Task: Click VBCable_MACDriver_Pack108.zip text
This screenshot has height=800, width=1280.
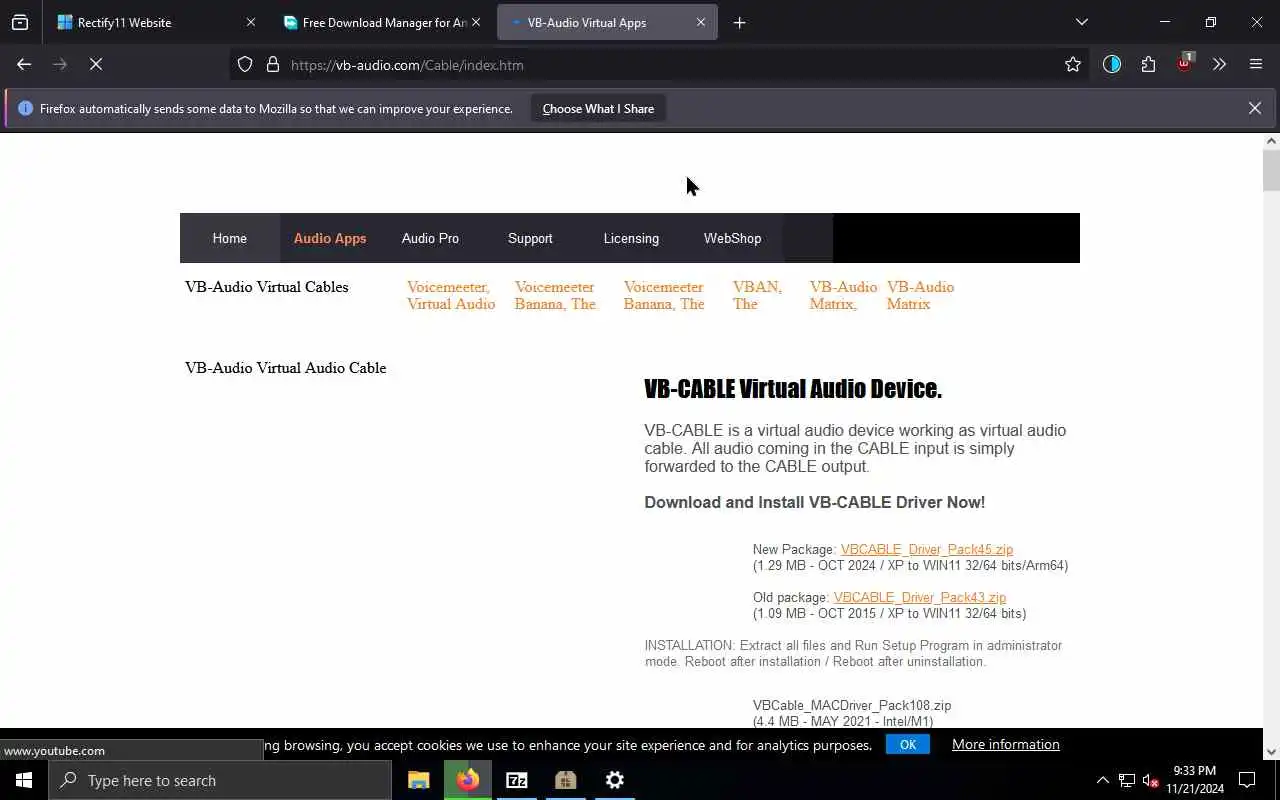Action: (x=852, y=705)
